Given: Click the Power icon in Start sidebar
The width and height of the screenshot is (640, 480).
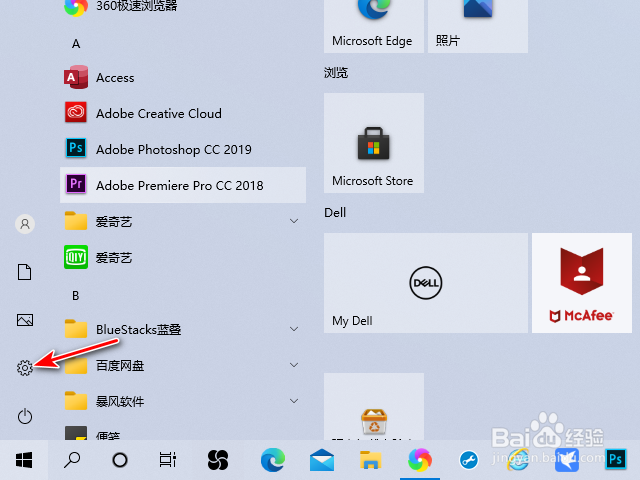Looking at the screenshot, I should click(x=25, y=416).
